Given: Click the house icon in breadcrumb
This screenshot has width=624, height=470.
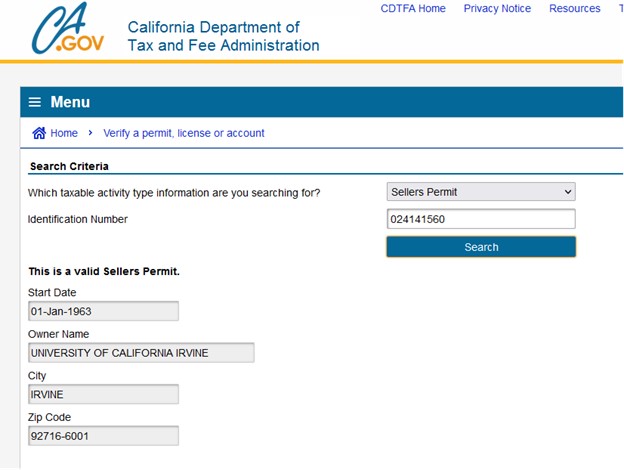Looking at the screenshot, I should [39, 133].
